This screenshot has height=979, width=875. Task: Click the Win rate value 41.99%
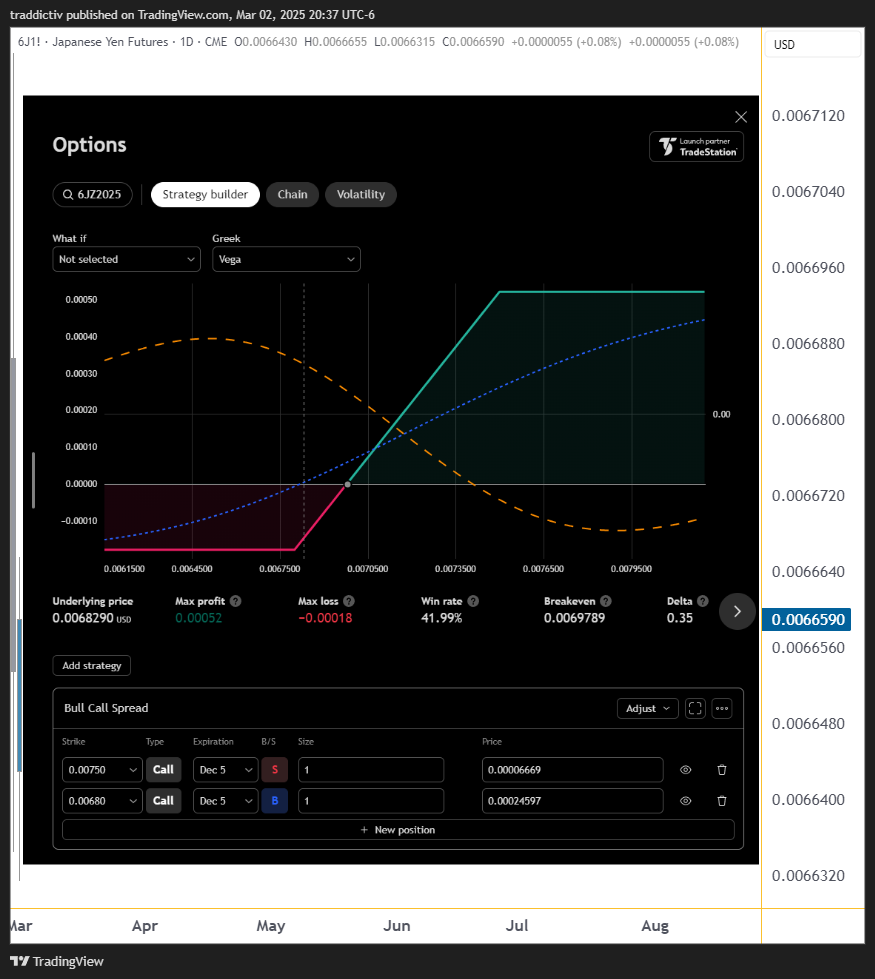(442, 618)
